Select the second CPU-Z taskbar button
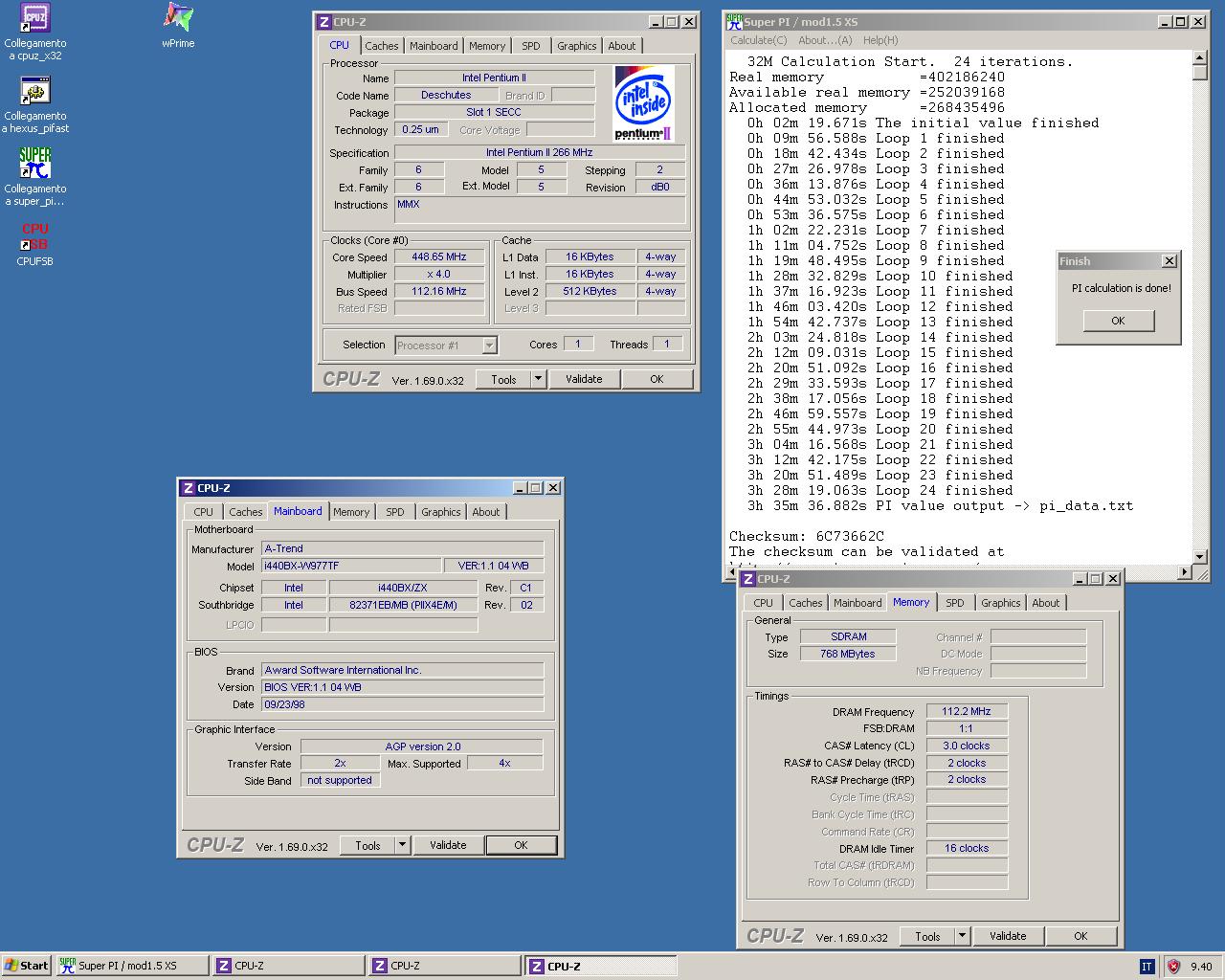 point(445,966)
